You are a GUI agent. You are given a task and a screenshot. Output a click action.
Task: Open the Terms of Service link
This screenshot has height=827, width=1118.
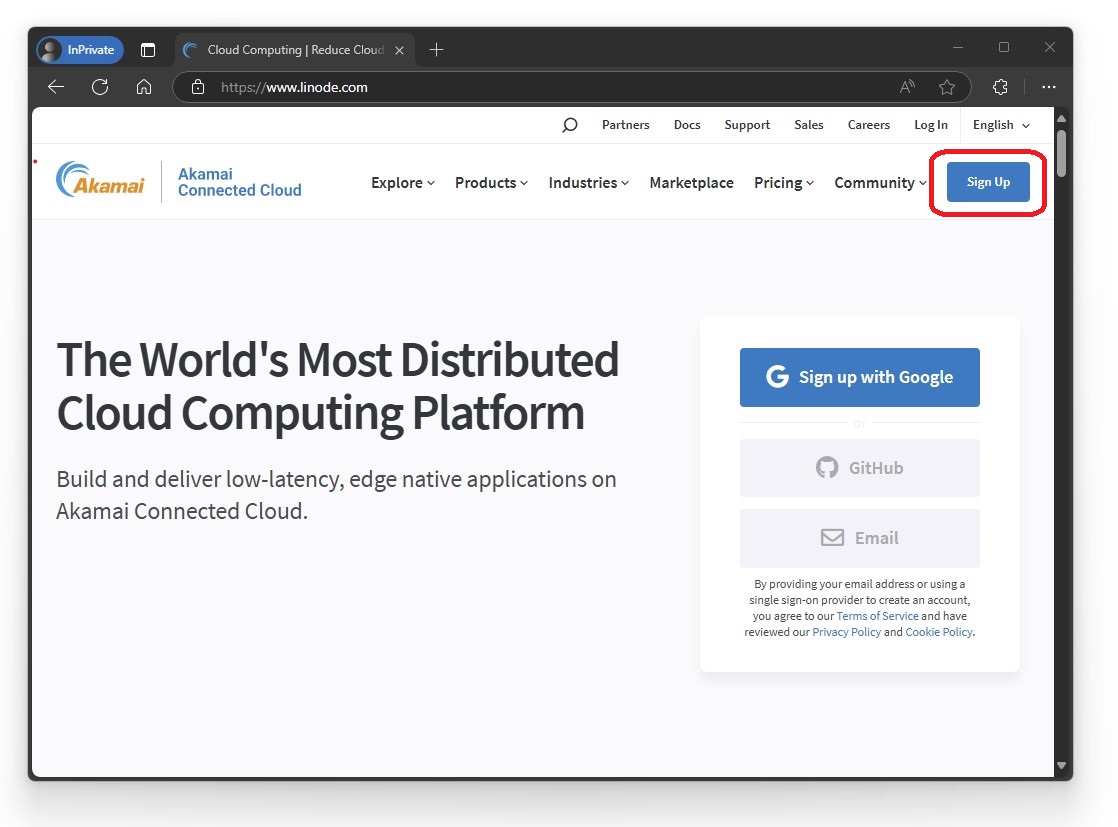pyautogui.click(x=877, y=616)
